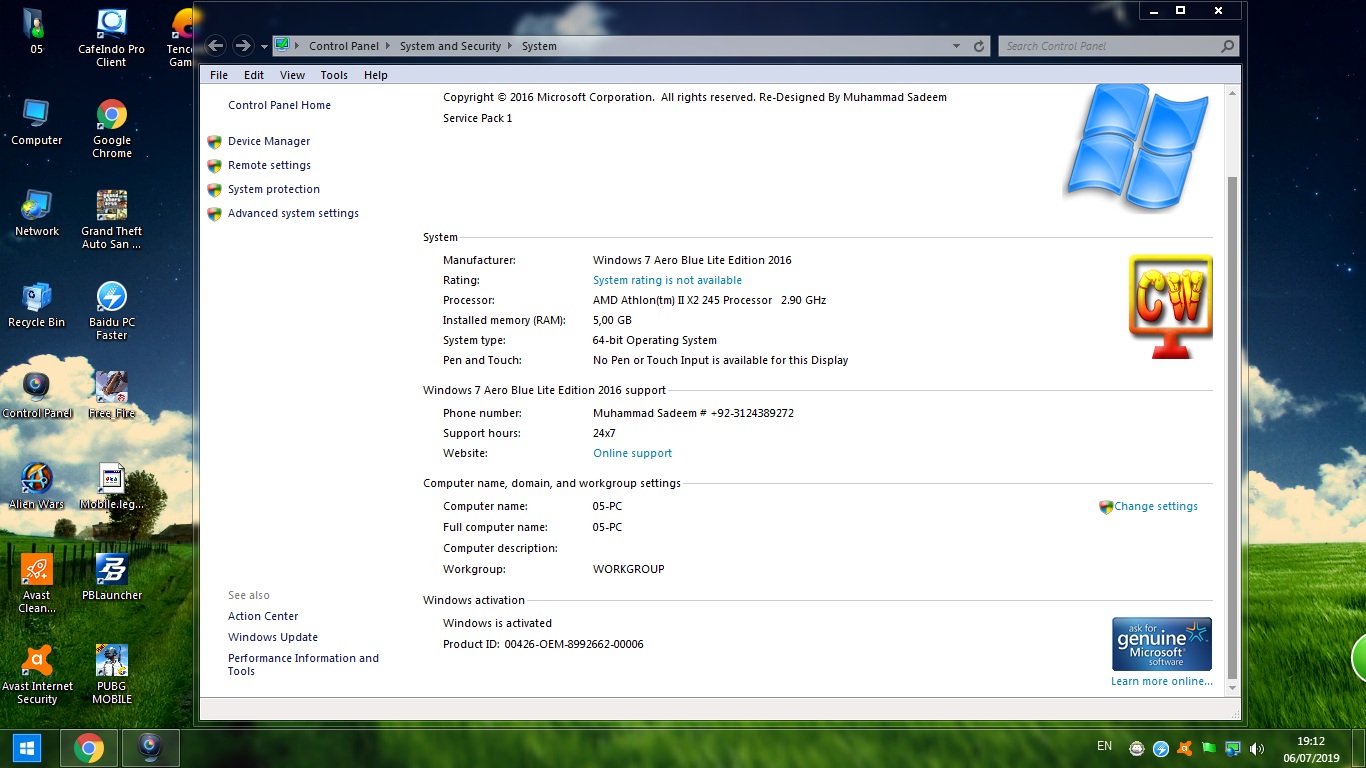1366x768 pixels.
Task: Open the Tools menu
Action: [x=334, y=74]
